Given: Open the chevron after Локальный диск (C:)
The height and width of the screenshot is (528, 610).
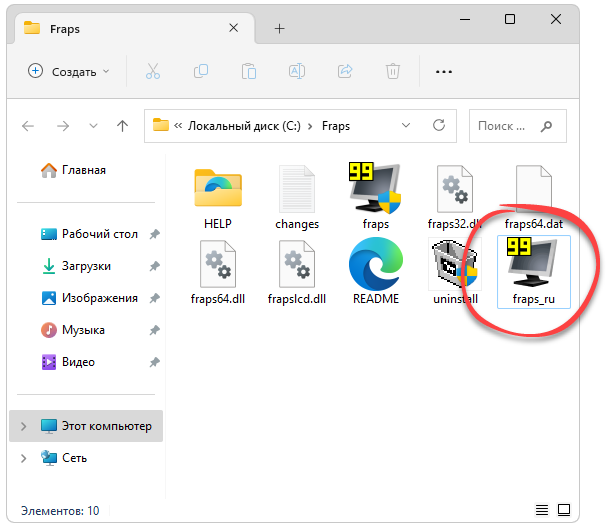Looking at the screenshot, I should (310, 126).
